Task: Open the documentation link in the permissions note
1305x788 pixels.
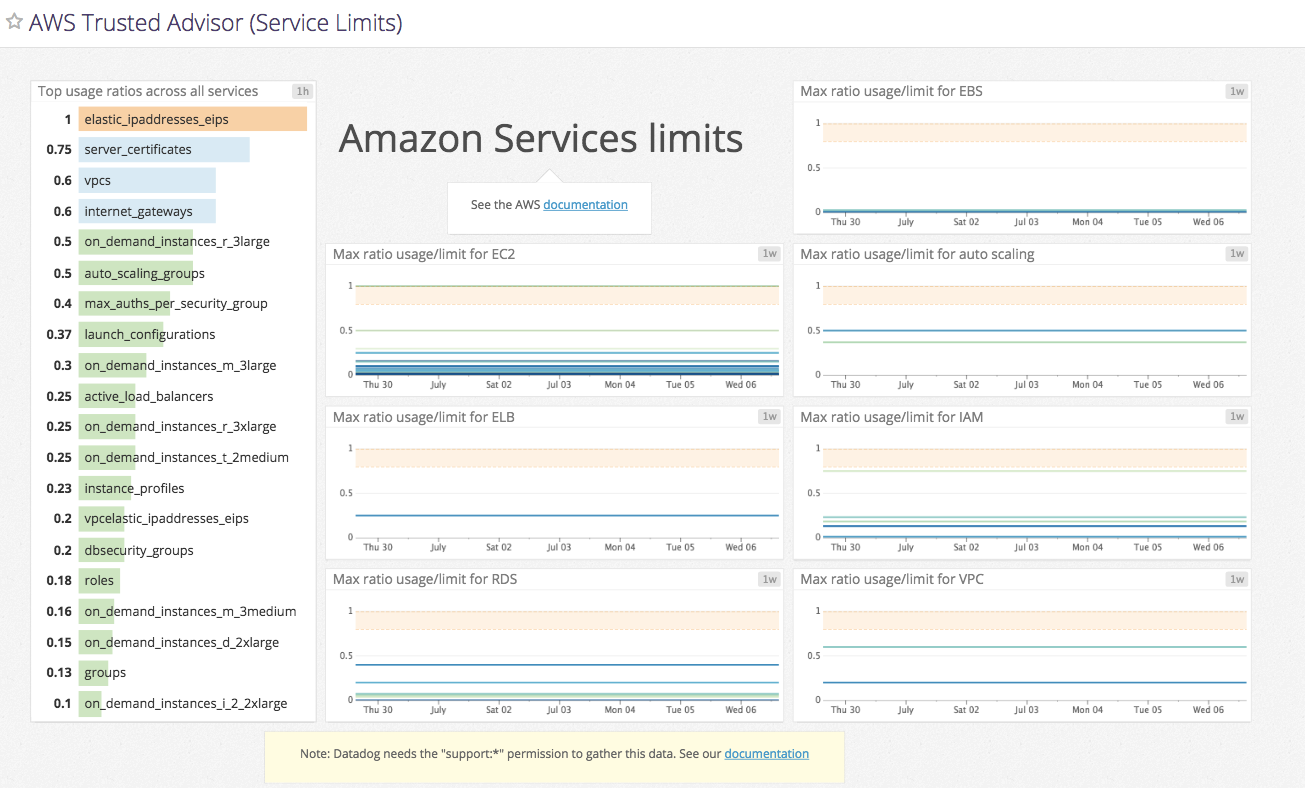Action: click(766, 753)
